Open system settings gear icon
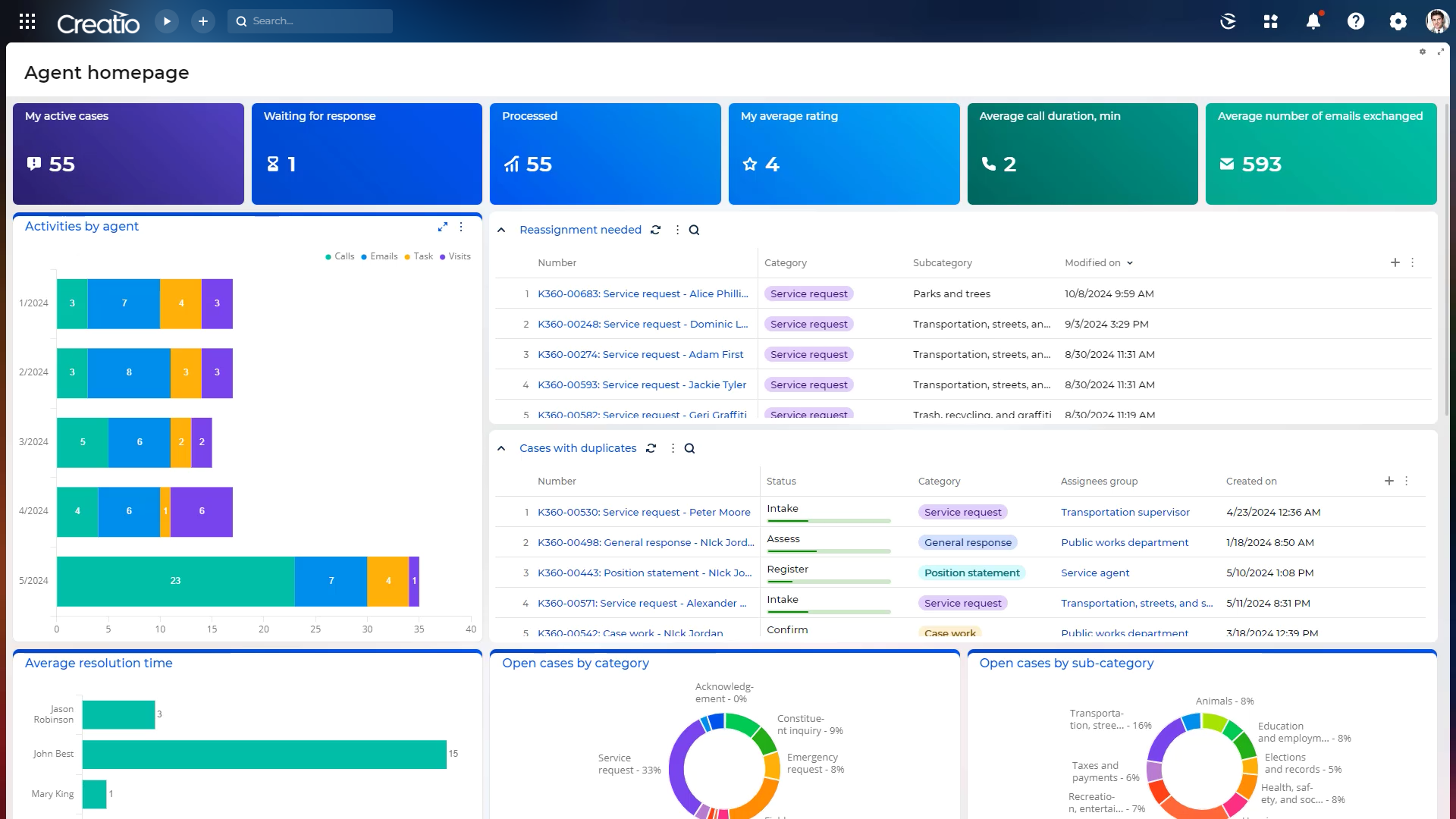1456x819 pixels. pyautogui.click(x=1398, y=21)
